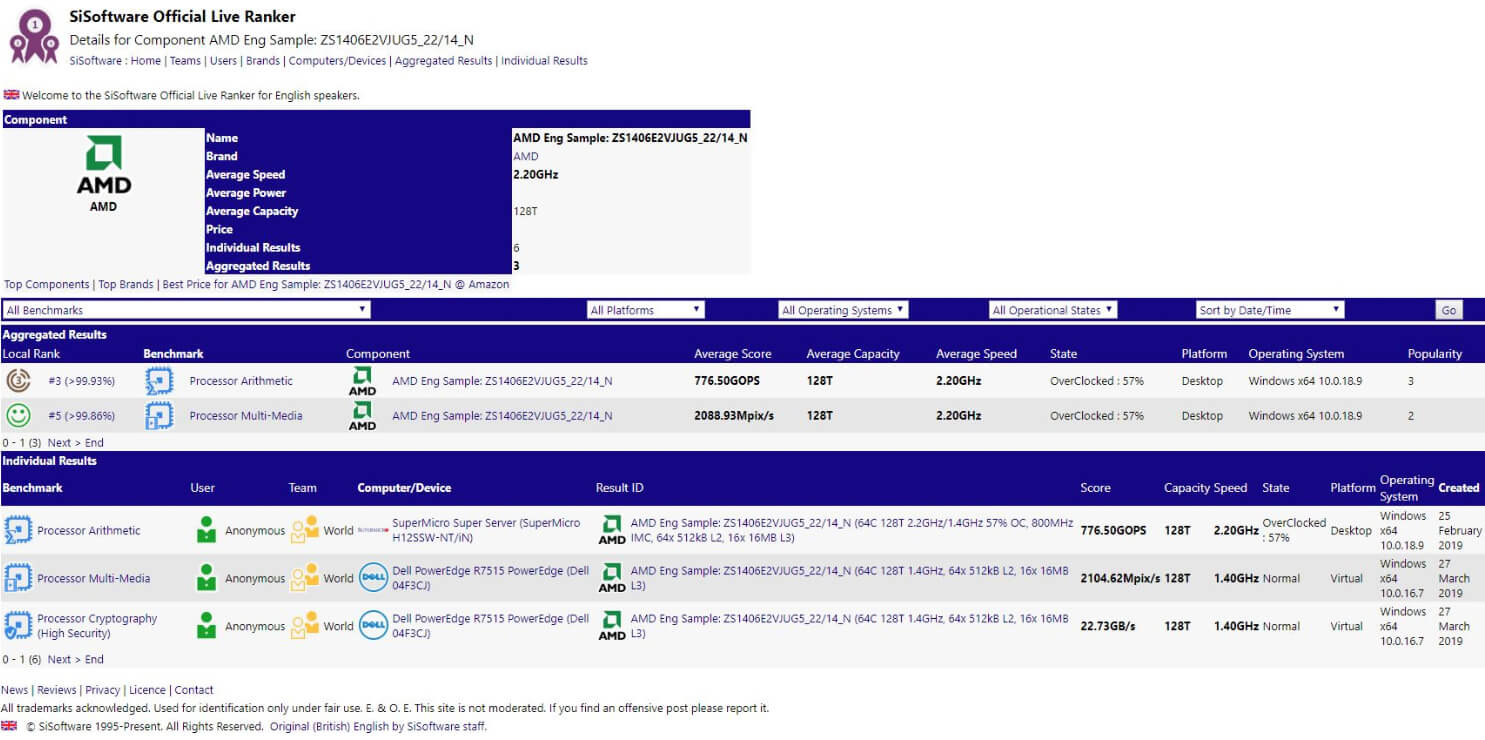
Task: Open Best Price at Amazon link
Action: pos(336,284)
